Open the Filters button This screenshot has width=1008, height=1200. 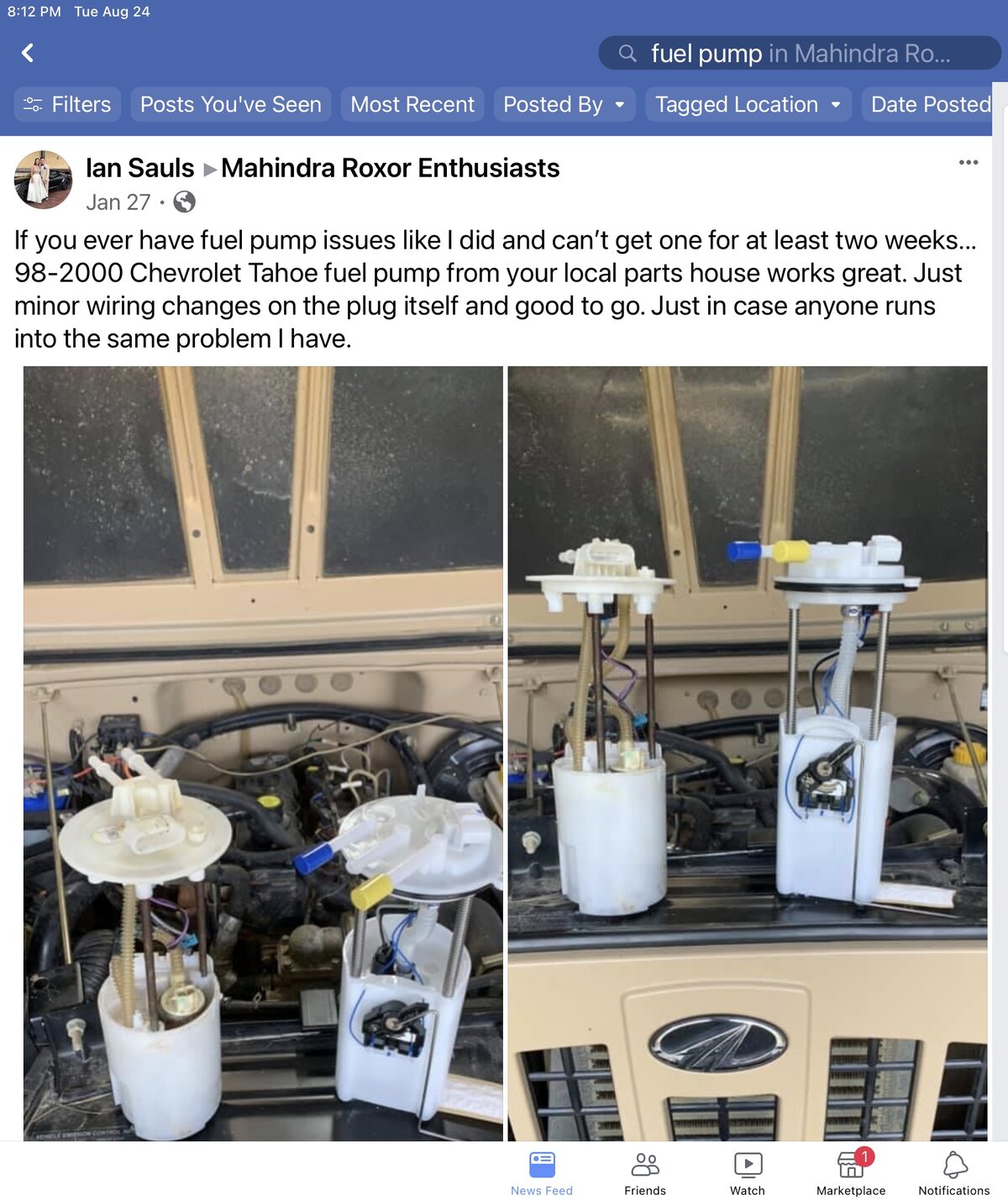68,105
